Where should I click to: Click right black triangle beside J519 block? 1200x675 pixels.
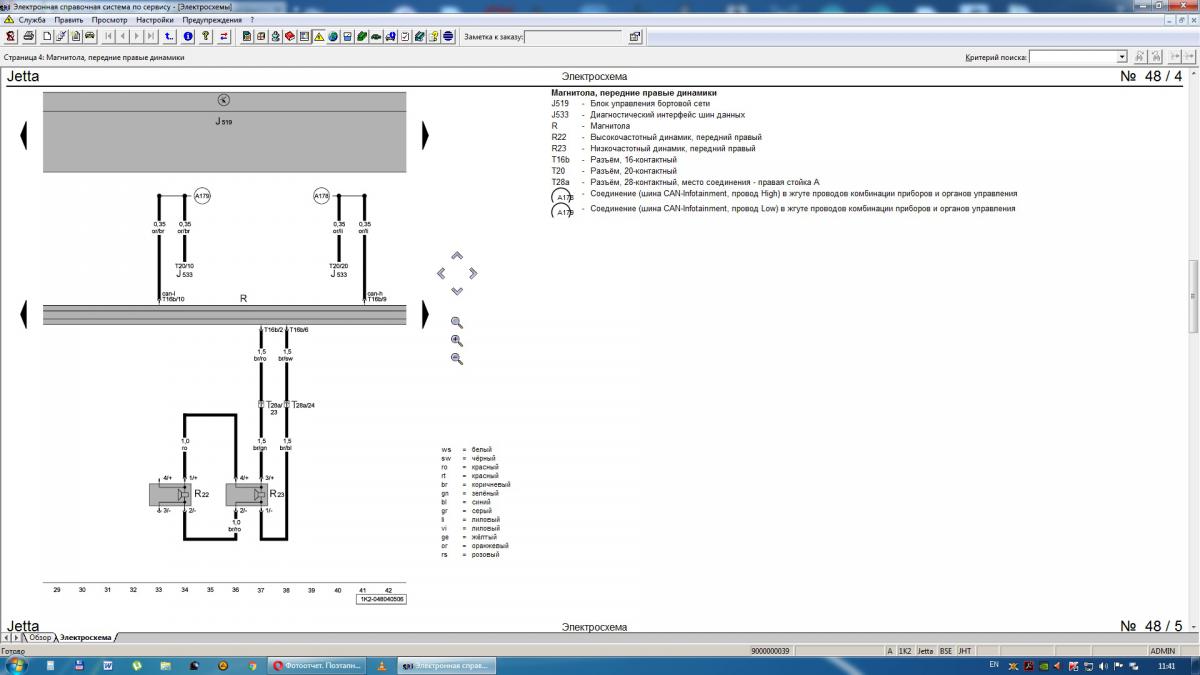pyautogui.click(x=426, y=135)
